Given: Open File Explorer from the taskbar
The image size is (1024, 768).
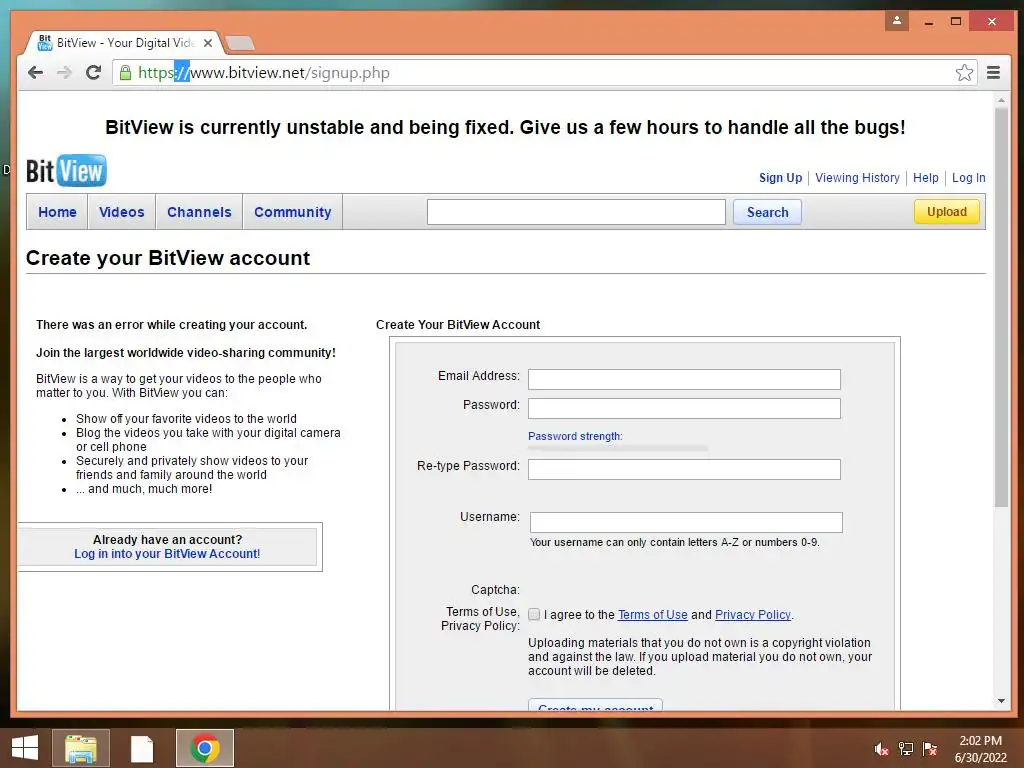Looking at the screenshot, I should point(81,748).
